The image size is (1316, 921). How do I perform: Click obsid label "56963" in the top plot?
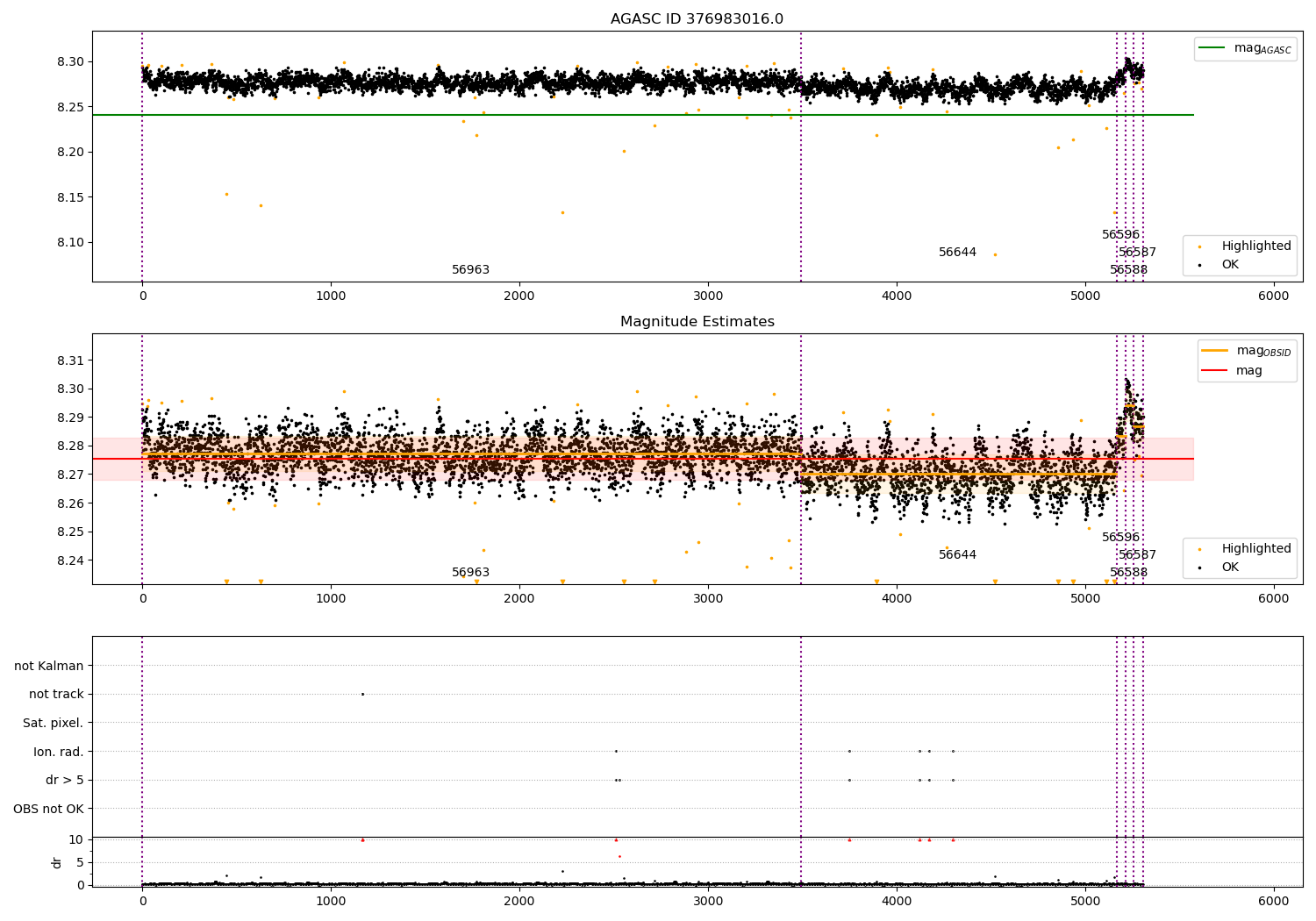pyautogui.click(x=470, y=270)
